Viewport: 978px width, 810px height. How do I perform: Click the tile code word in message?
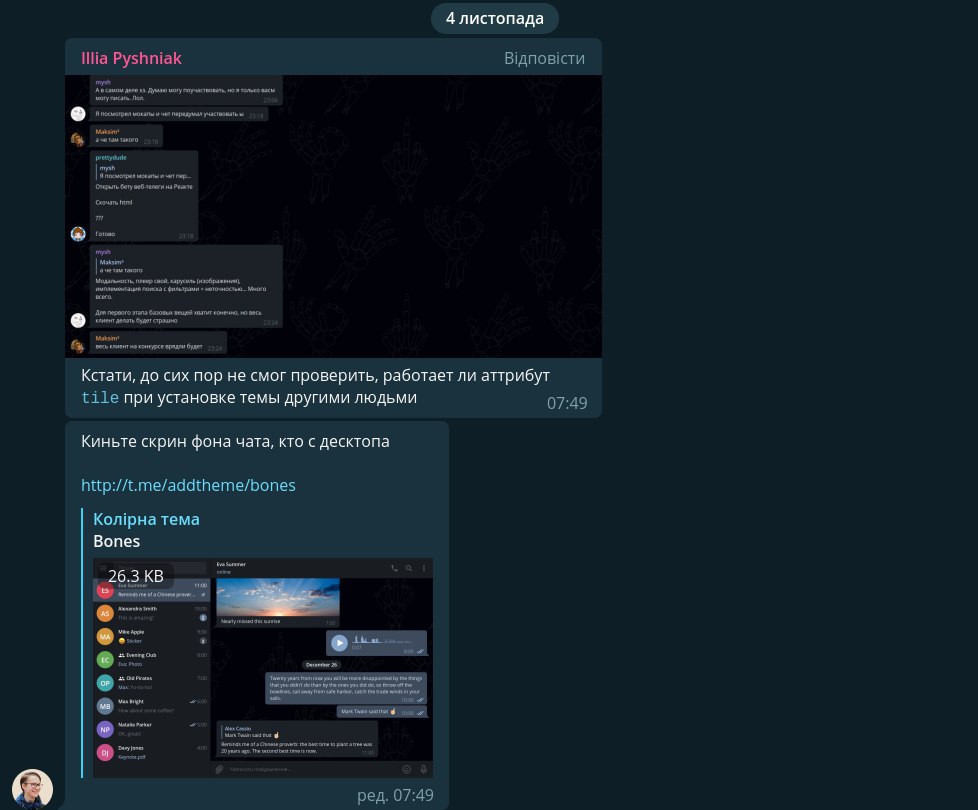(100, 398)
